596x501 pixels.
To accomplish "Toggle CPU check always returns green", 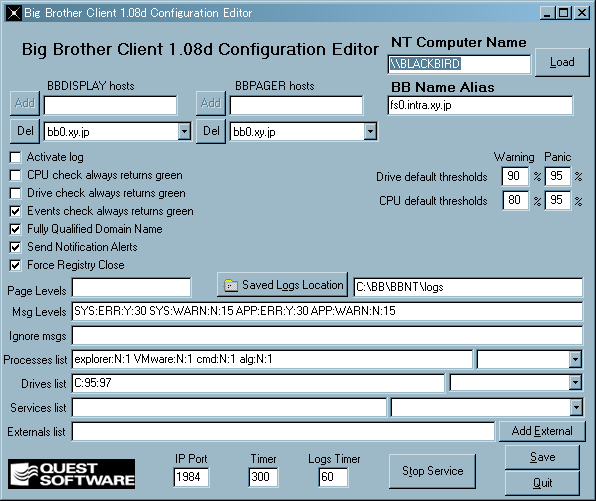I will (16, 175).
